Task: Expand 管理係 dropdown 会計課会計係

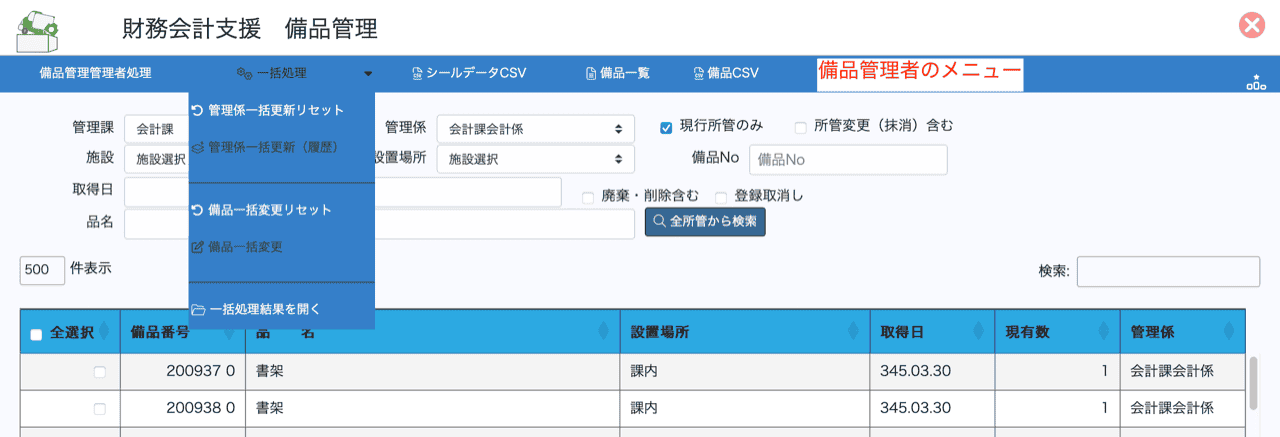Action: tap(535, 128)
